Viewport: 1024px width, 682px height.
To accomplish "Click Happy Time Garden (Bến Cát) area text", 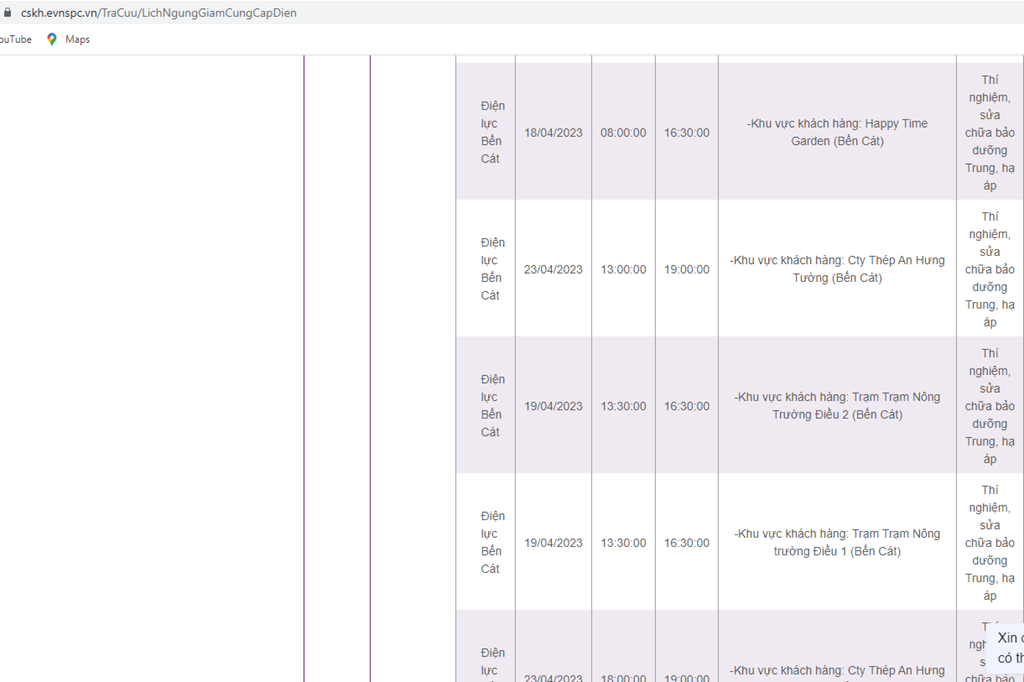I will (x=837, y=132).
